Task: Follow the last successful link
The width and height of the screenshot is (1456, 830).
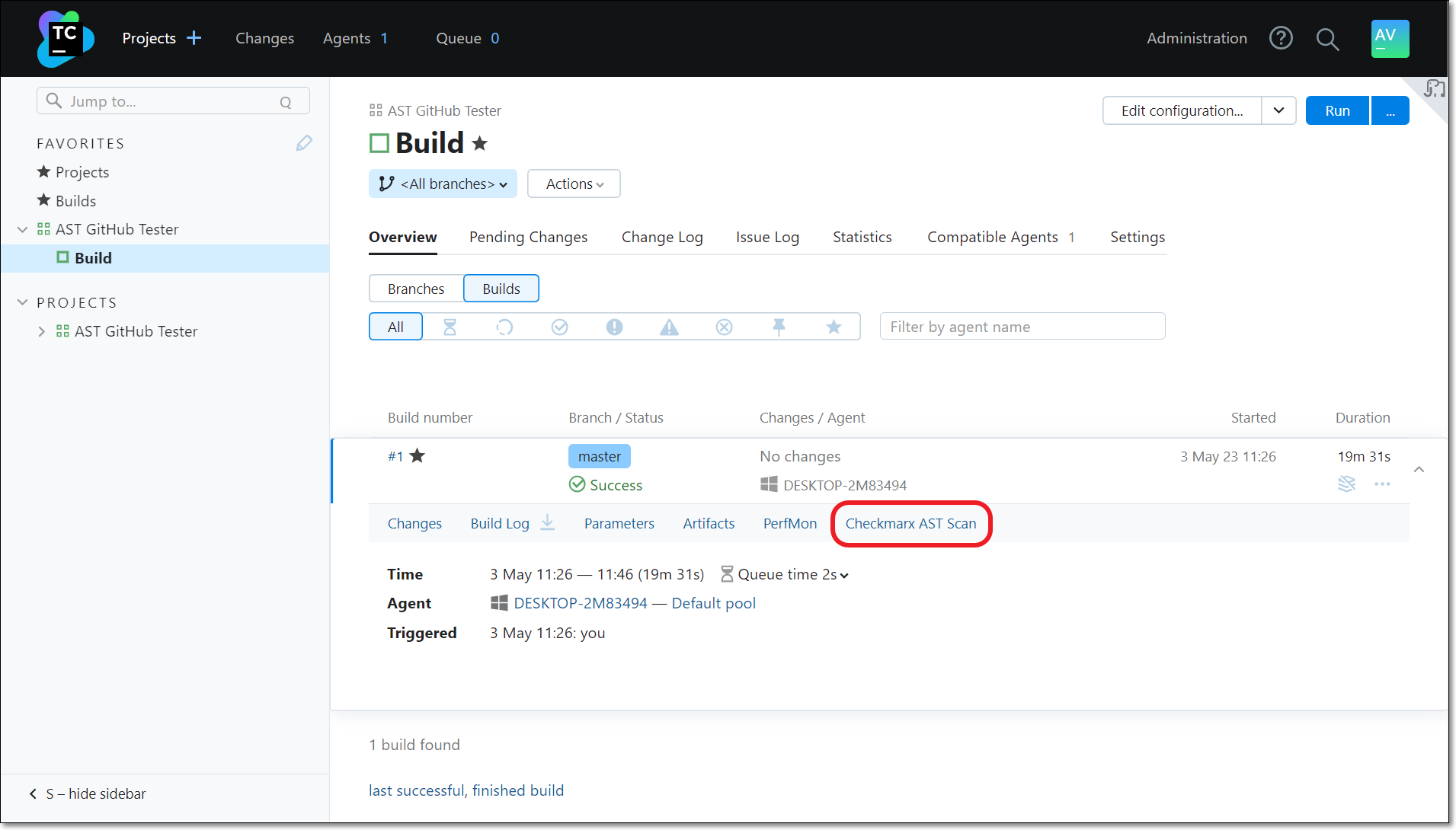Action: coord(416,790)
